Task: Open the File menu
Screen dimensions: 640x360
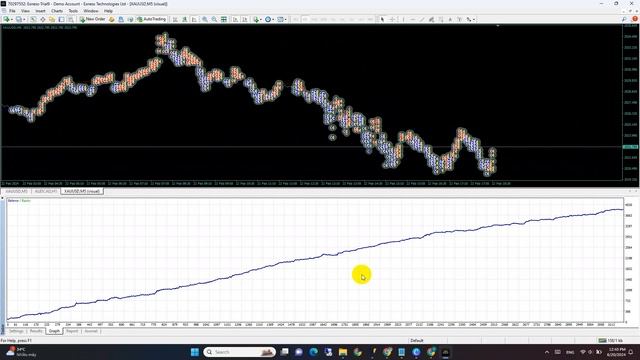Action: click(12, 11)
